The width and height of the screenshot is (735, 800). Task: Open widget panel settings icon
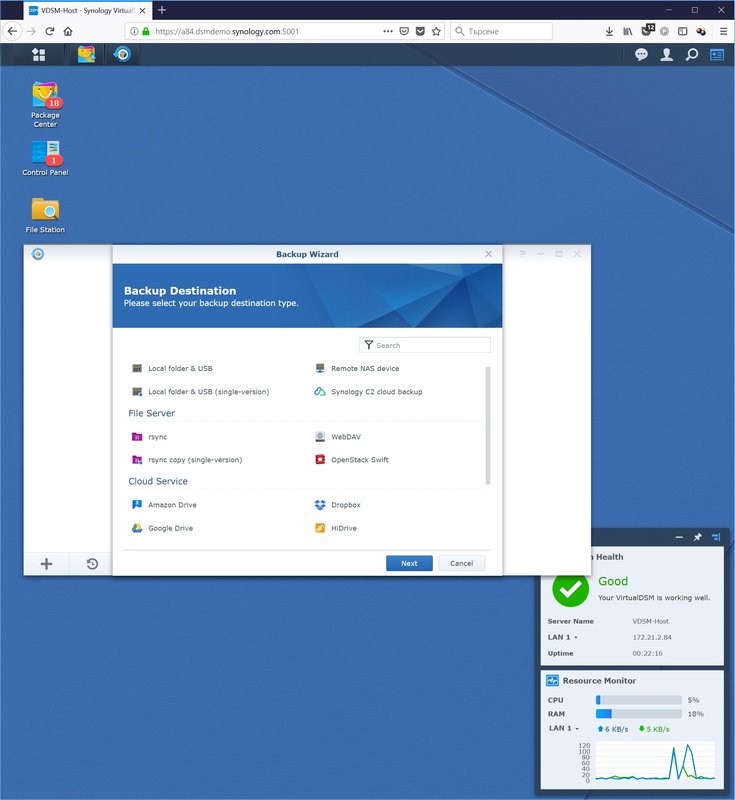[x=716, y=537]
